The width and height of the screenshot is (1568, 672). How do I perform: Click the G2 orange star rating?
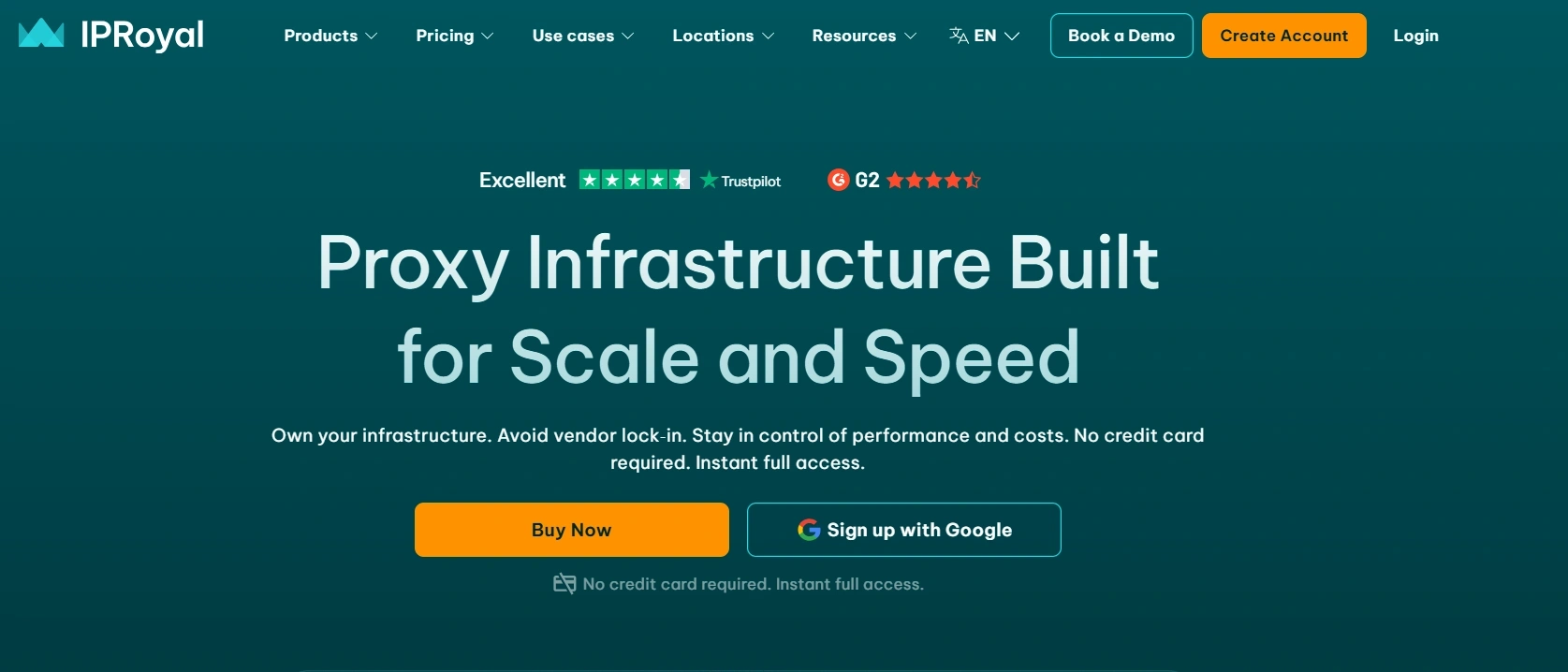(932, 180)
